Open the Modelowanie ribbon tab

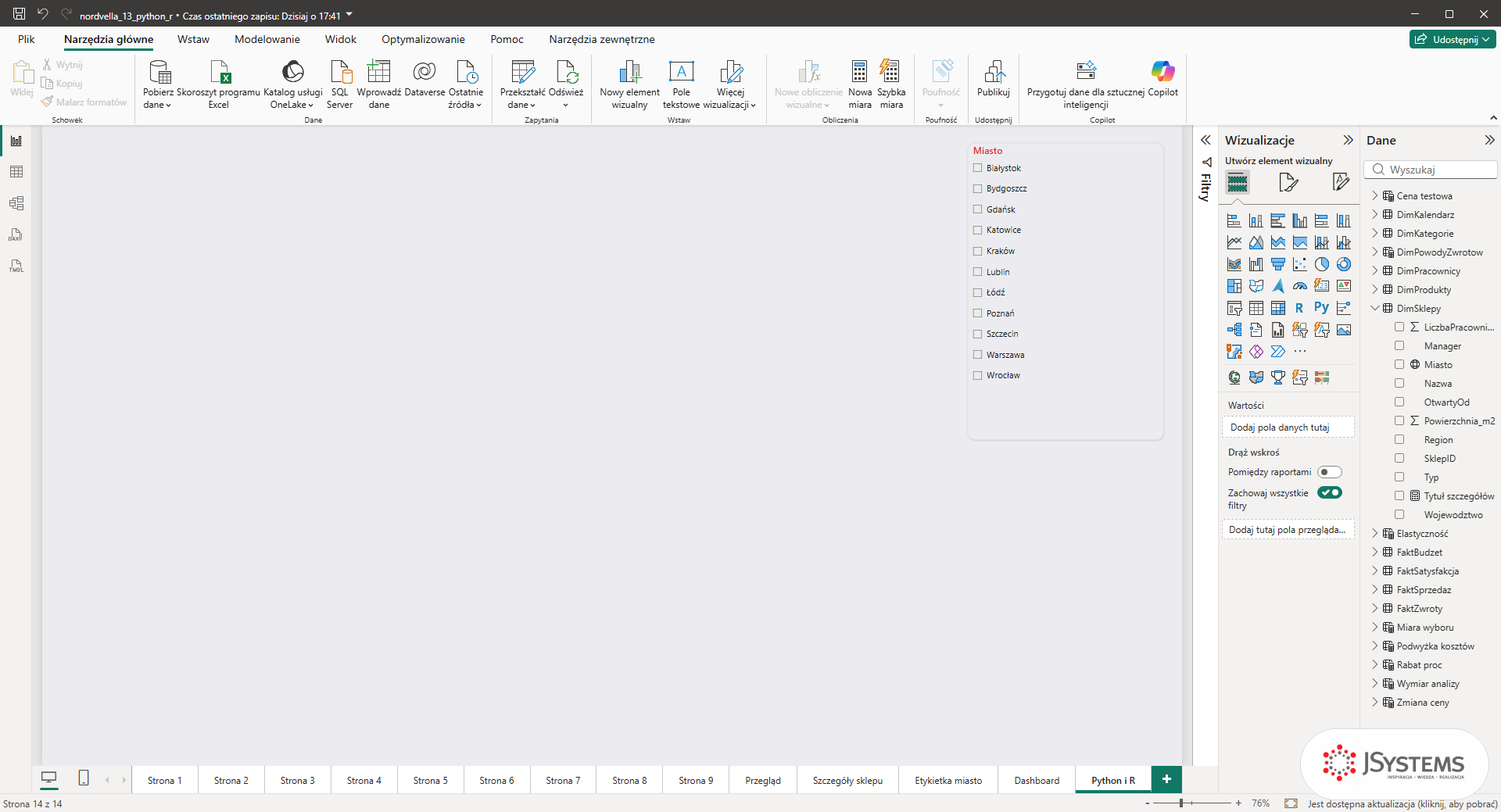pyautogui.click(x=267, y=39)
